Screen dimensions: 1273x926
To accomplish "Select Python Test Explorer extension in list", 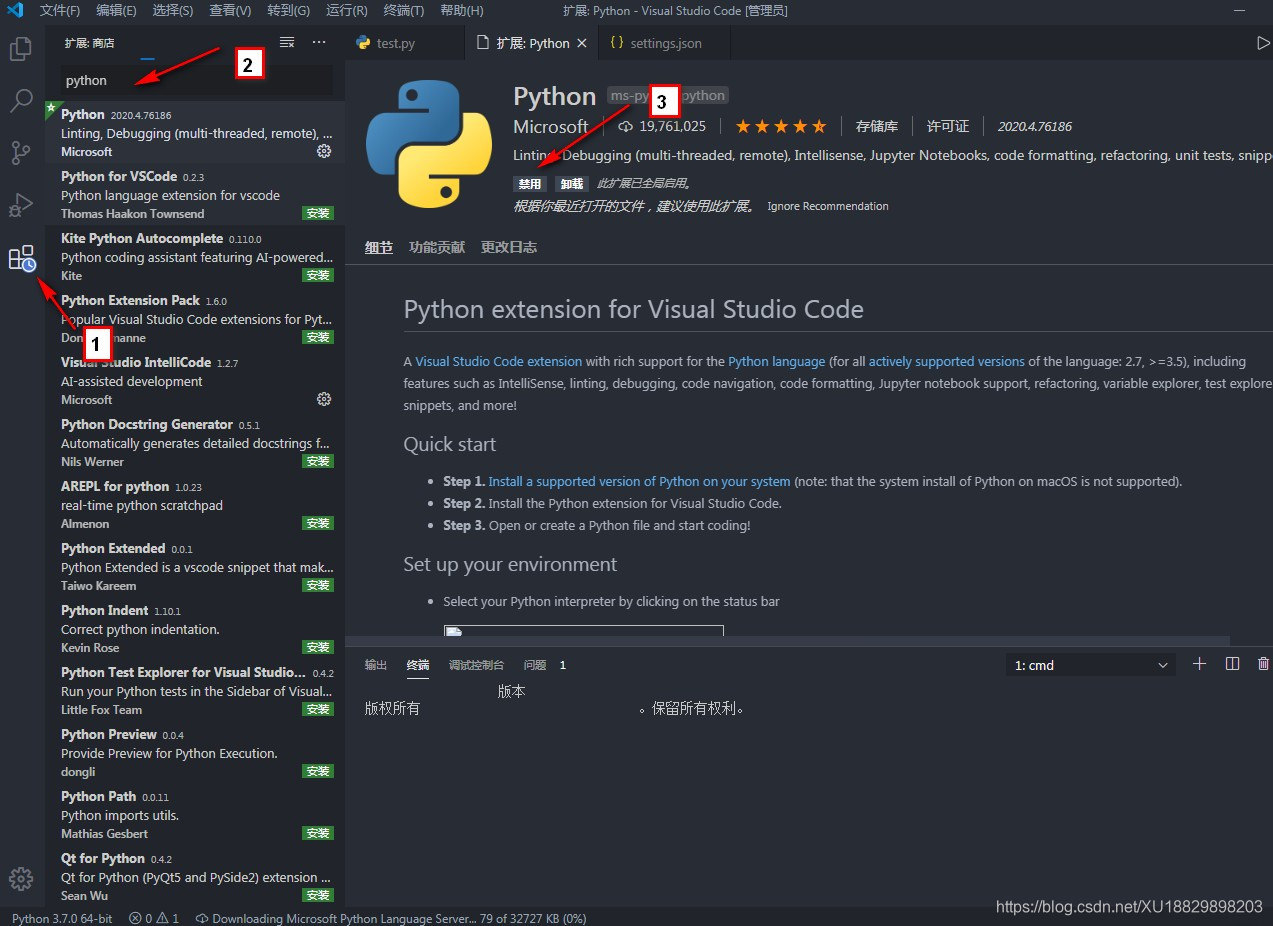I will click(195, 690).
